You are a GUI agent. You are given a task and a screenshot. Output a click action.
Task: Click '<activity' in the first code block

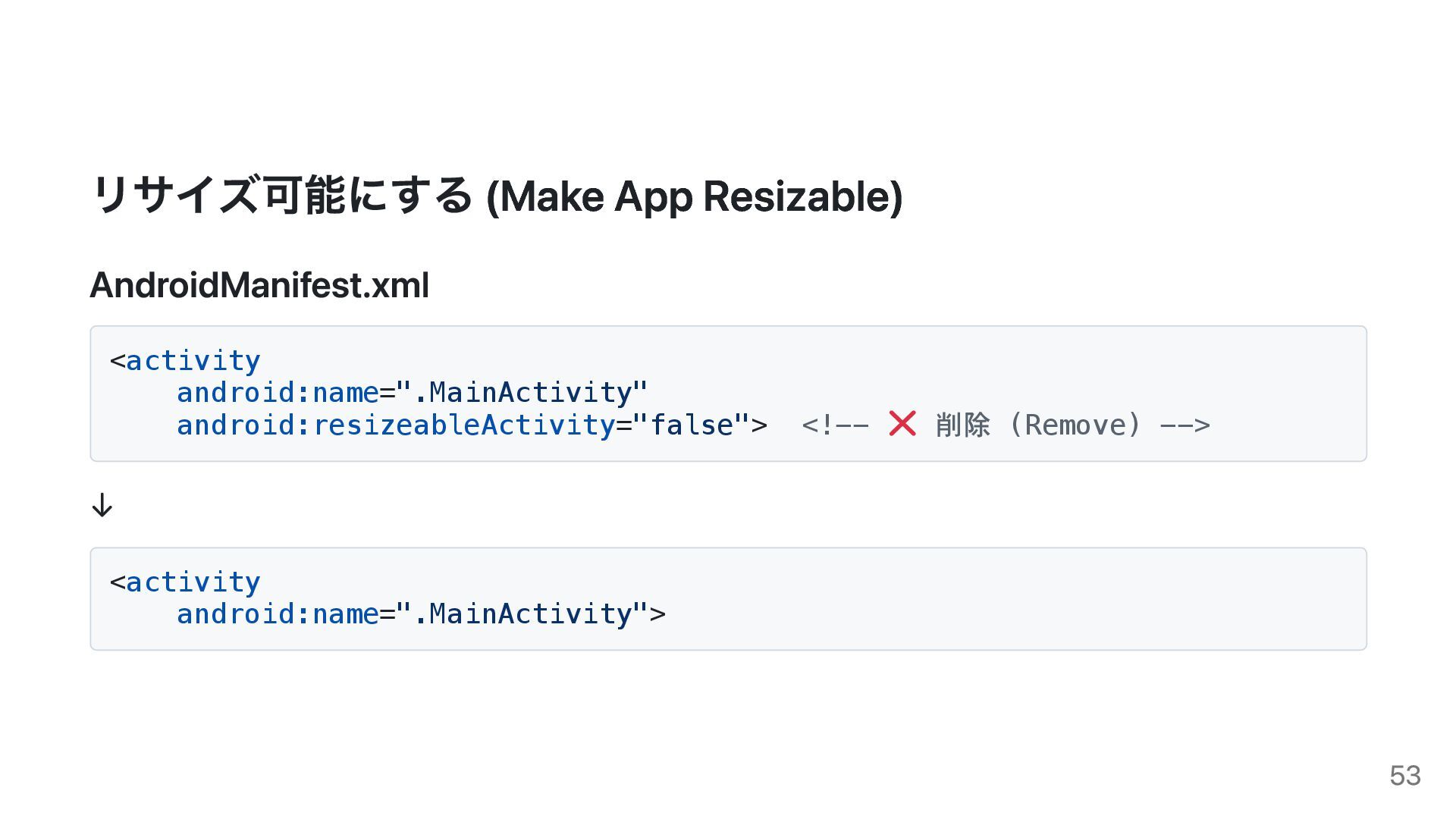tap(185, 361)
